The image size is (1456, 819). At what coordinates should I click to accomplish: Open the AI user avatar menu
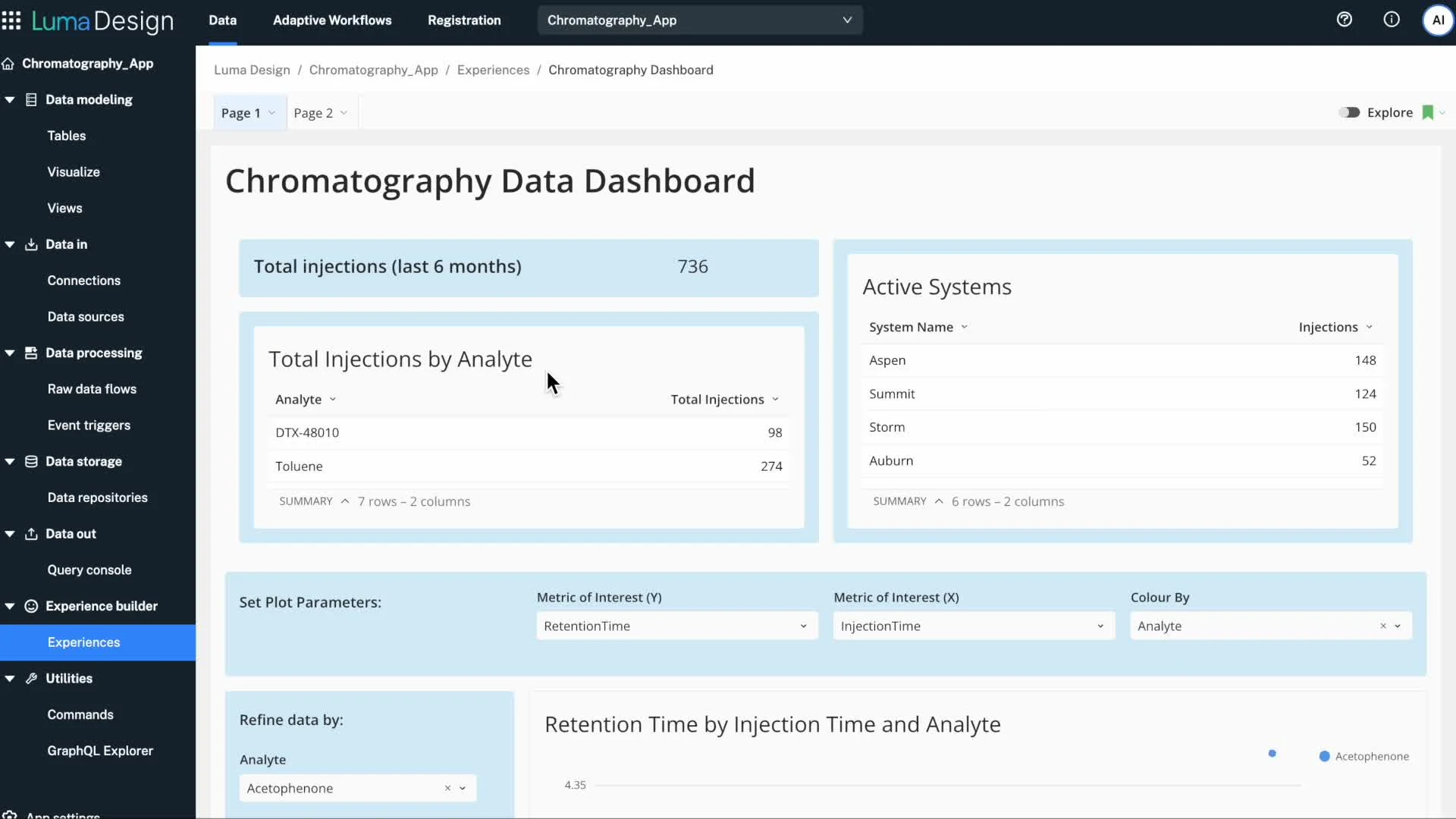1438,20
